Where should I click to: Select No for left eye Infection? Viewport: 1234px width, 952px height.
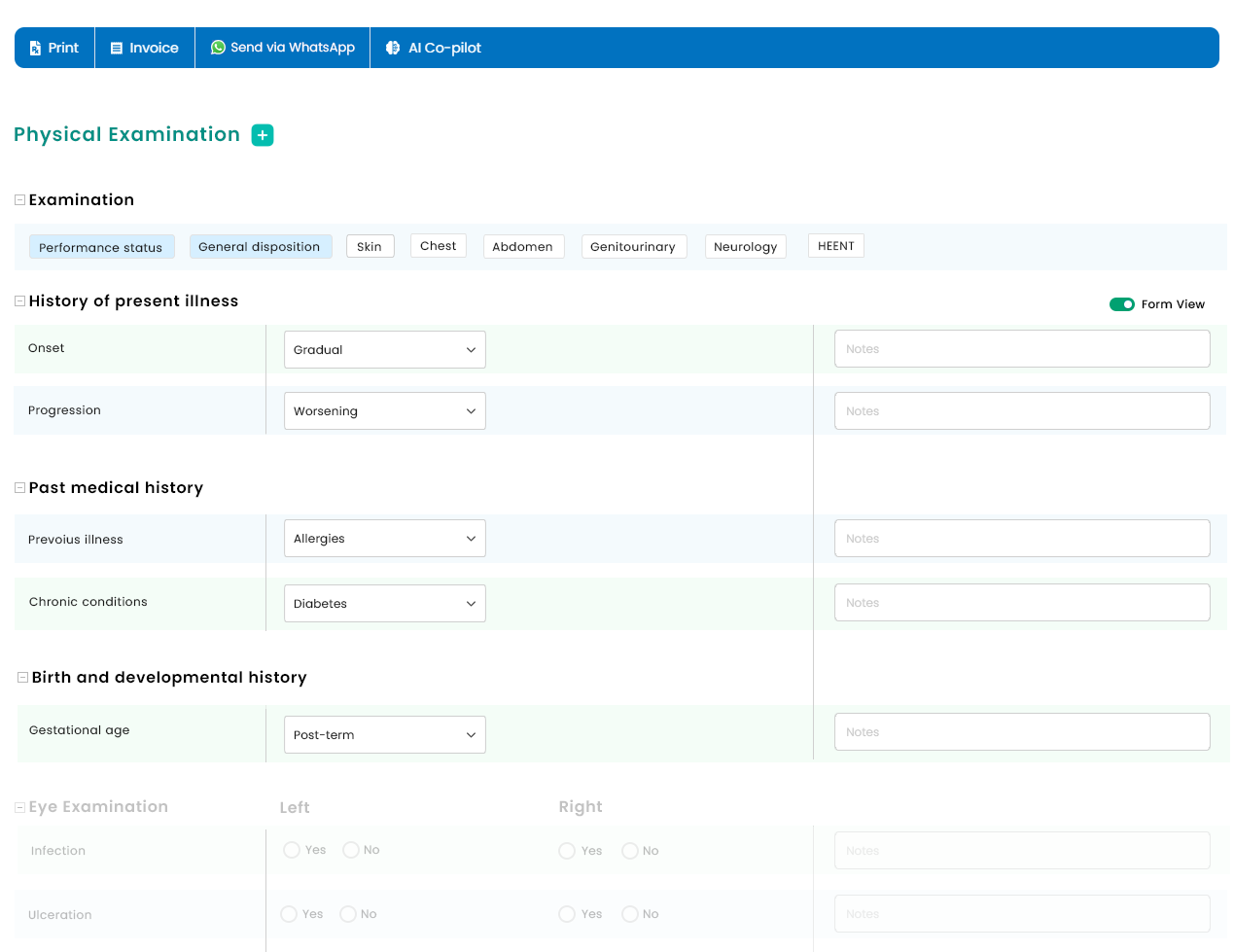click(x=351, y=850)
